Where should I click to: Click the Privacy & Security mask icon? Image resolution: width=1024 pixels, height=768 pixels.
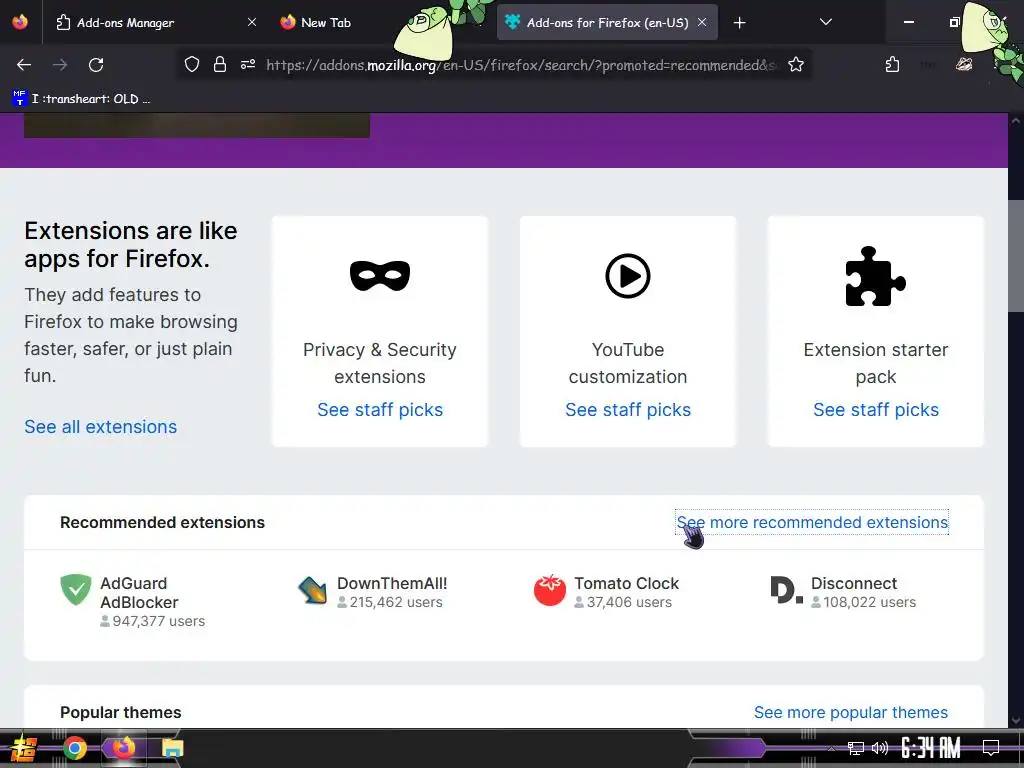[380, 276]
